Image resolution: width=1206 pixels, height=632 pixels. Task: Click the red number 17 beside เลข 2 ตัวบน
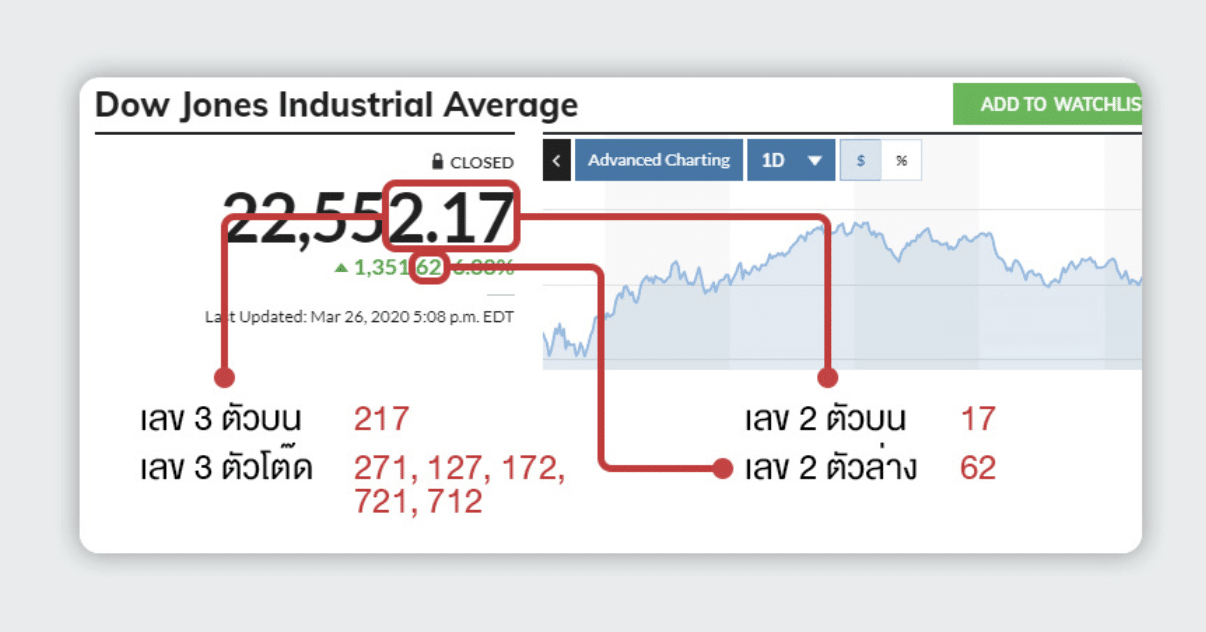click(x=977, y=419)
